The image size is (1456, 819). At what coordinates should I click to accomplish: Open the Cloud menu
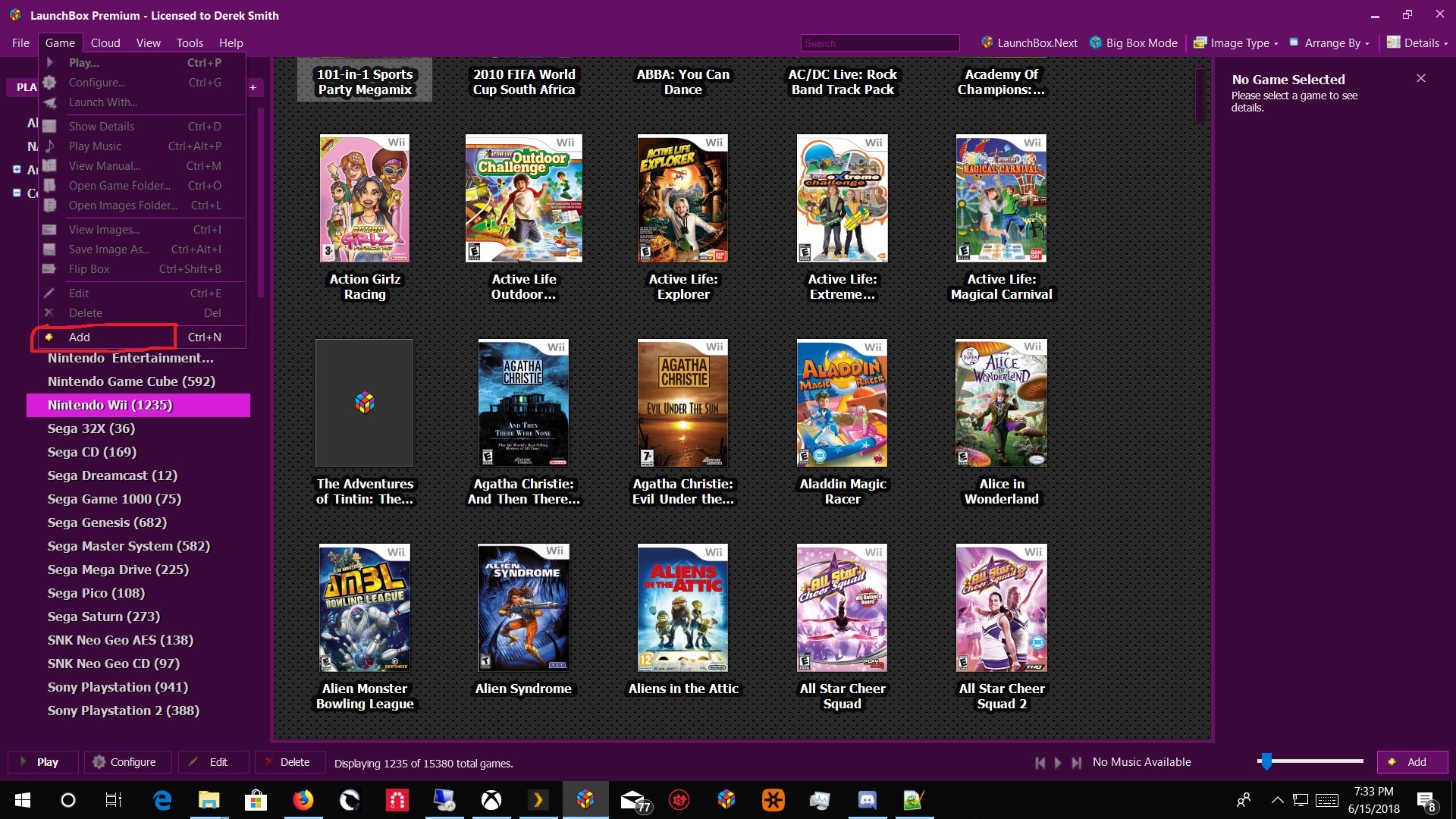pyautogui.click(x=105, y=43)
